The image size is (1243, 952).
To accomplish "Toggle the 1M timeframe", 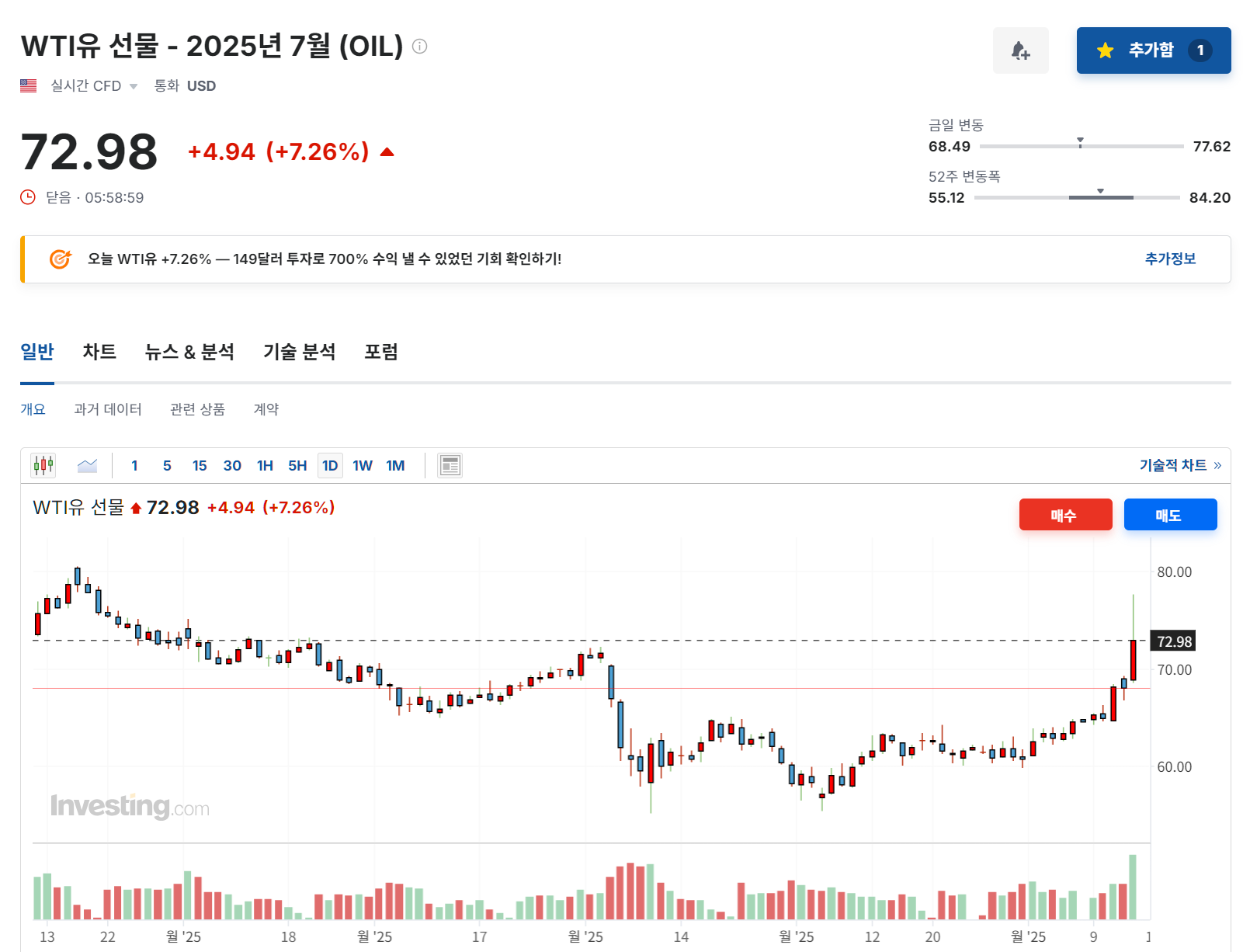I will coord(395,464).
